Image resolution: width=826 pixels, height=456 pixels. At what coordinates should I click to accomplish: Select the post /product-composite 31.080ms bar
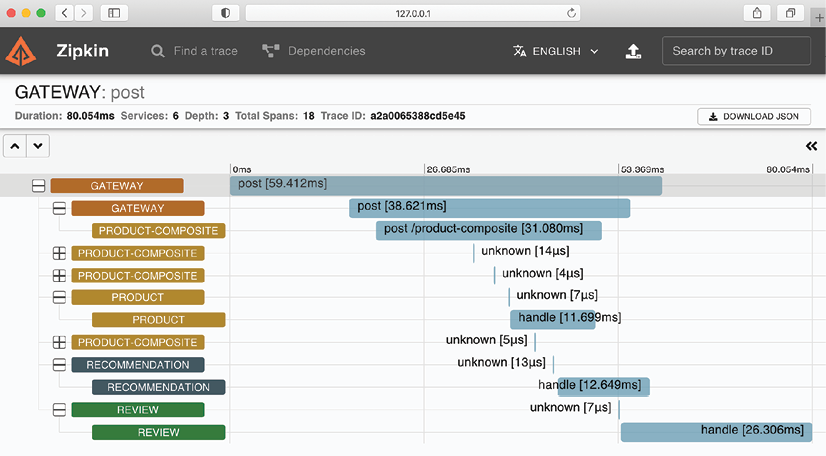489,231
